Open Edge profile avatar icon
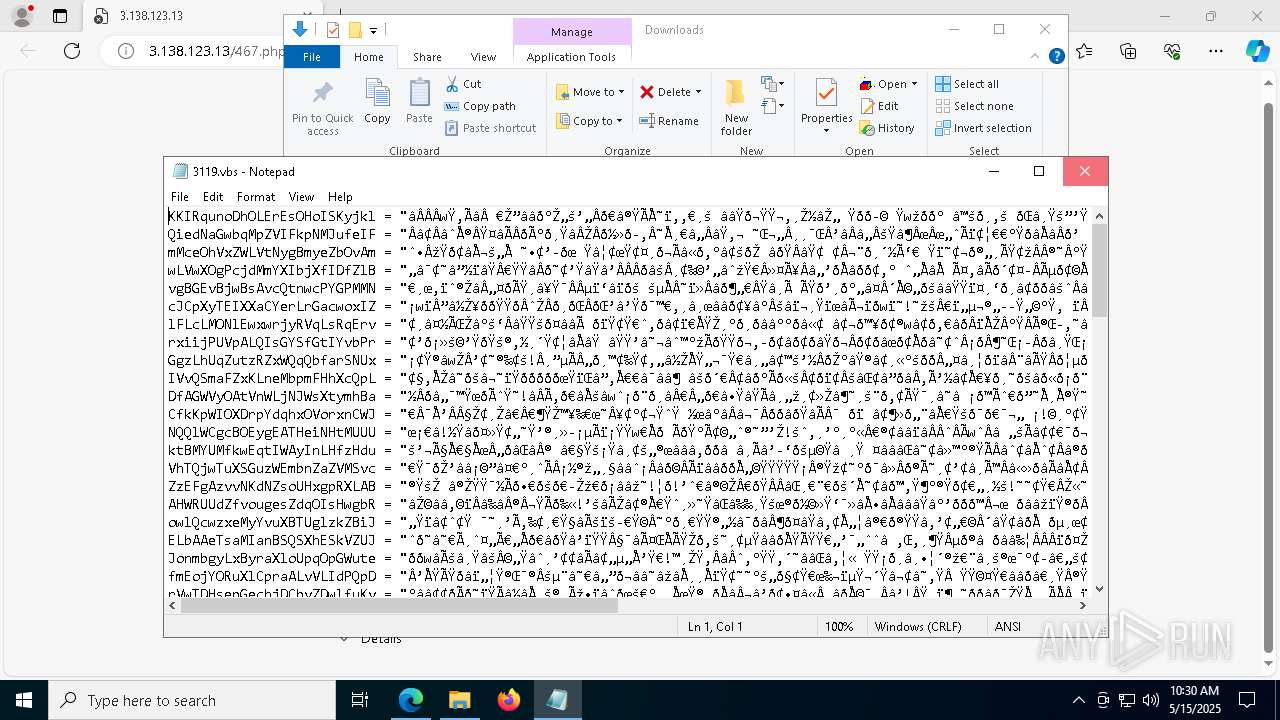This screenshot has height=720, width=1280. click(22, 16)
